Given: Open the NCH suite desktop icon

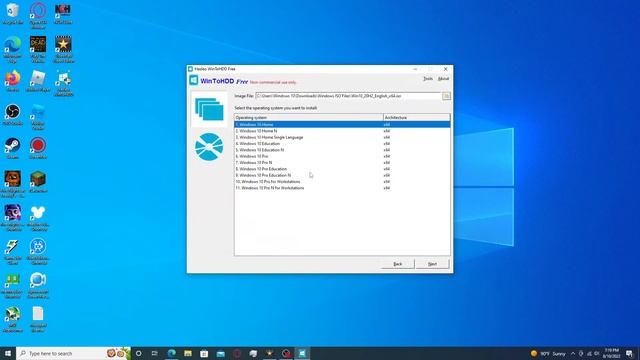Looking at the screenshot, I should [63, 11].
